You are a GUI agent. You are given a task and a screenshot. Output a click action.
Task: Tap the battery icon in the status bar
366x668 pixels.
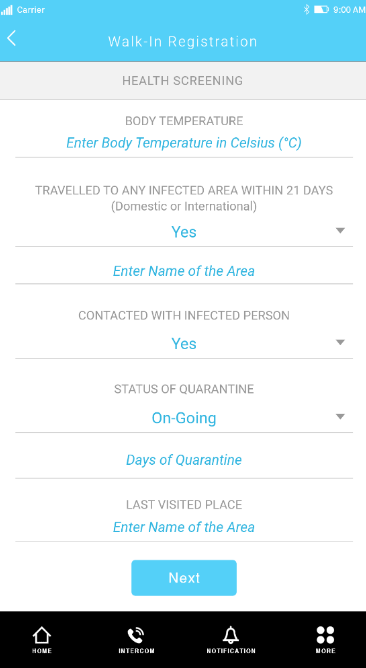click(x=321, y=9)
